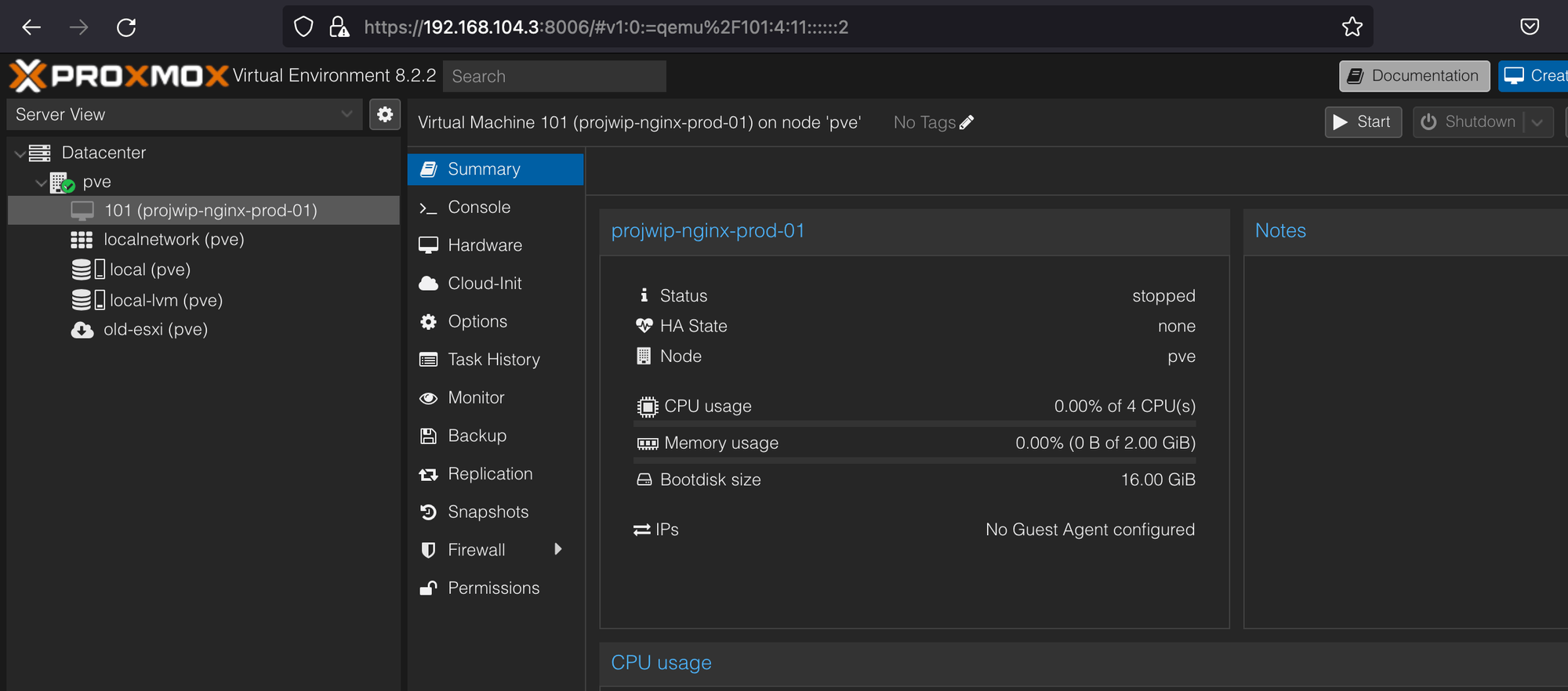Select local-lvm (pve) storage
The height and width of the screenshot is (691, 1568).
coord(166,300)
